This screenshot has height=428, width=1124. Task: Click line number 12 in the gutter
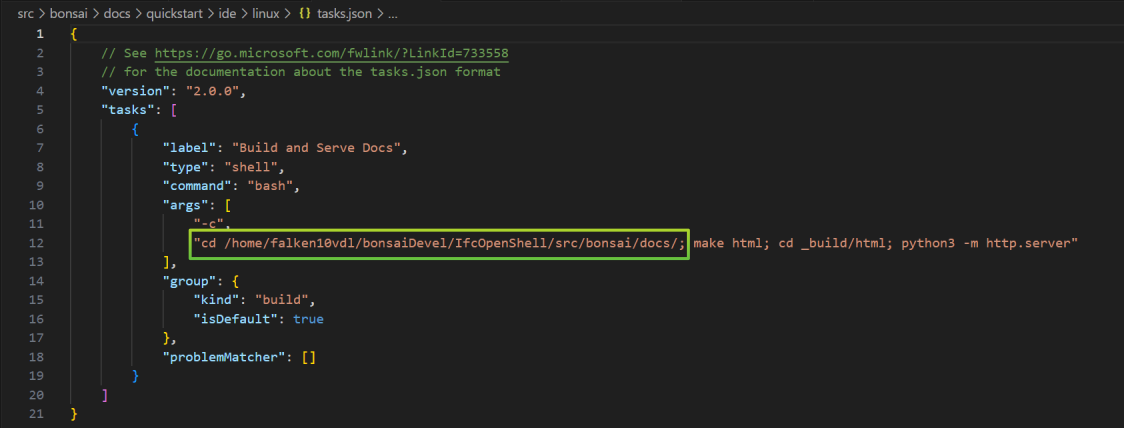tap(37, 243)
